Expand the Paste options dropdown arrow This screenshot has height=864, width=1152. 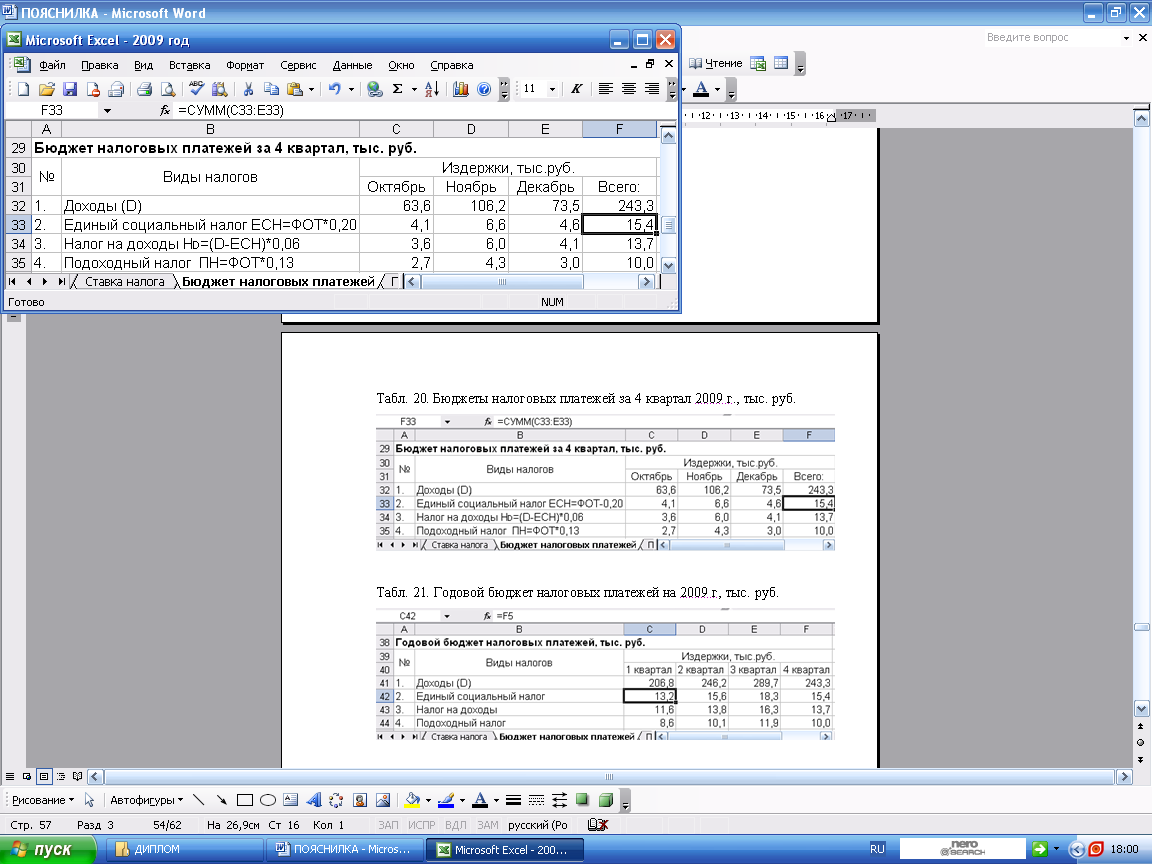pos(312,89)
